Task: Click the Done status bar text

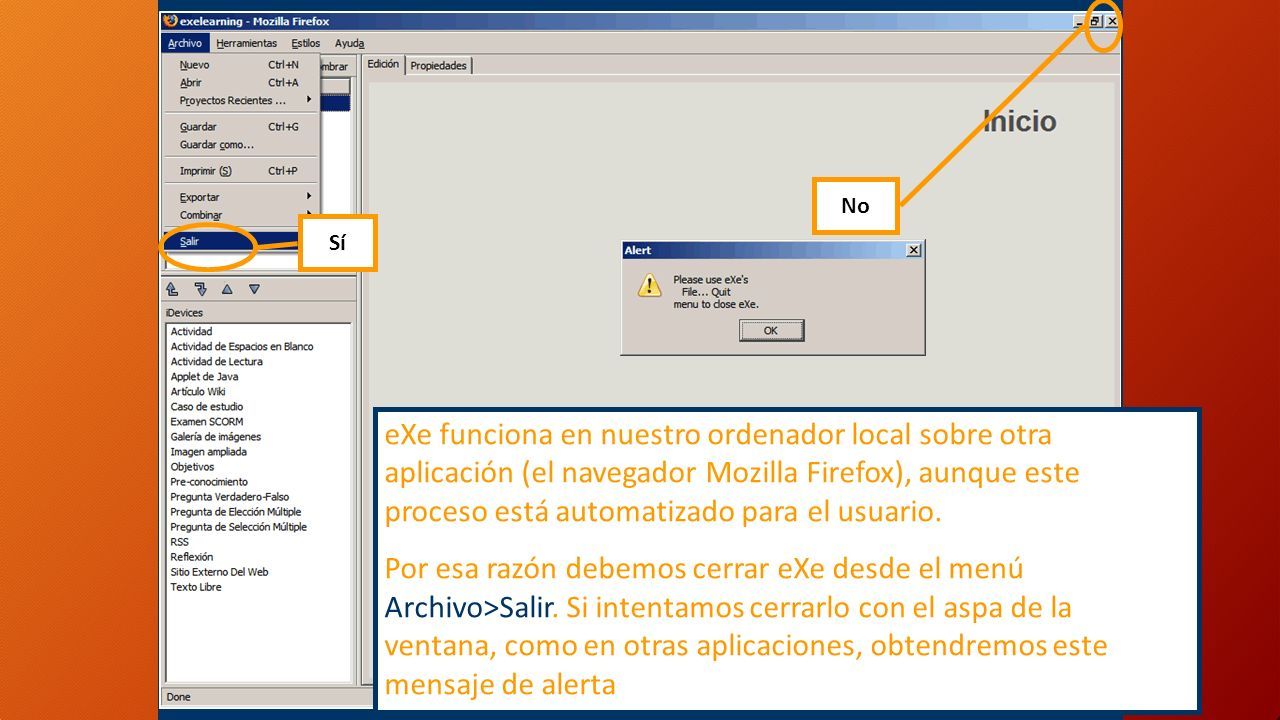Action: coord(179,697)
